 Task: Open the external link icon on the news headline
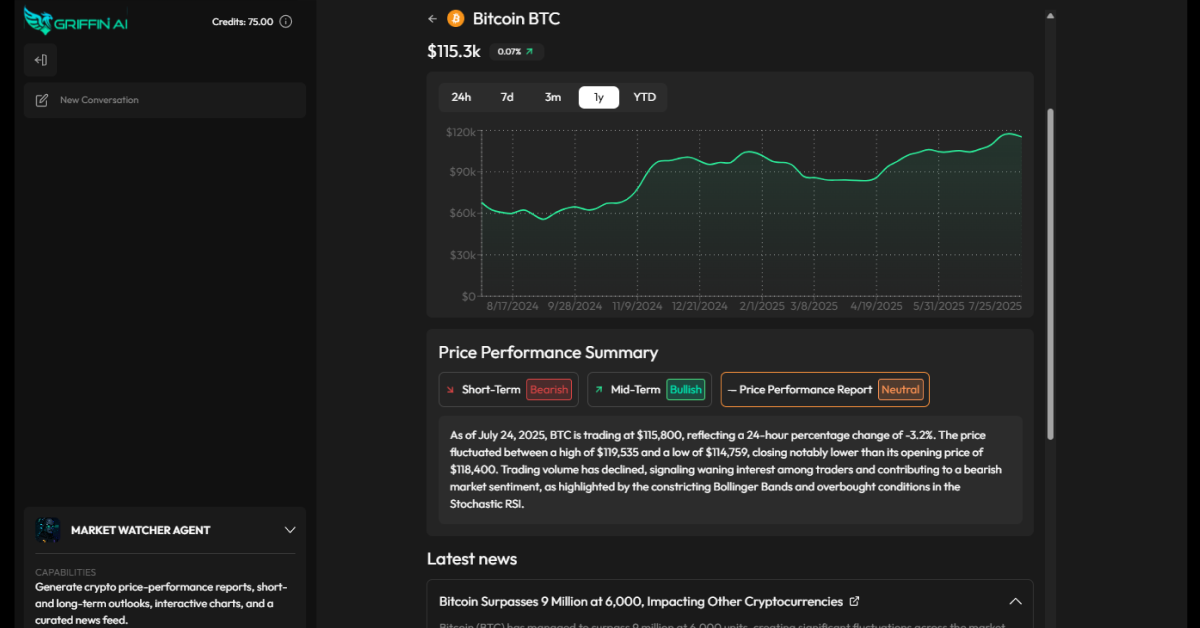click(854, 601)
